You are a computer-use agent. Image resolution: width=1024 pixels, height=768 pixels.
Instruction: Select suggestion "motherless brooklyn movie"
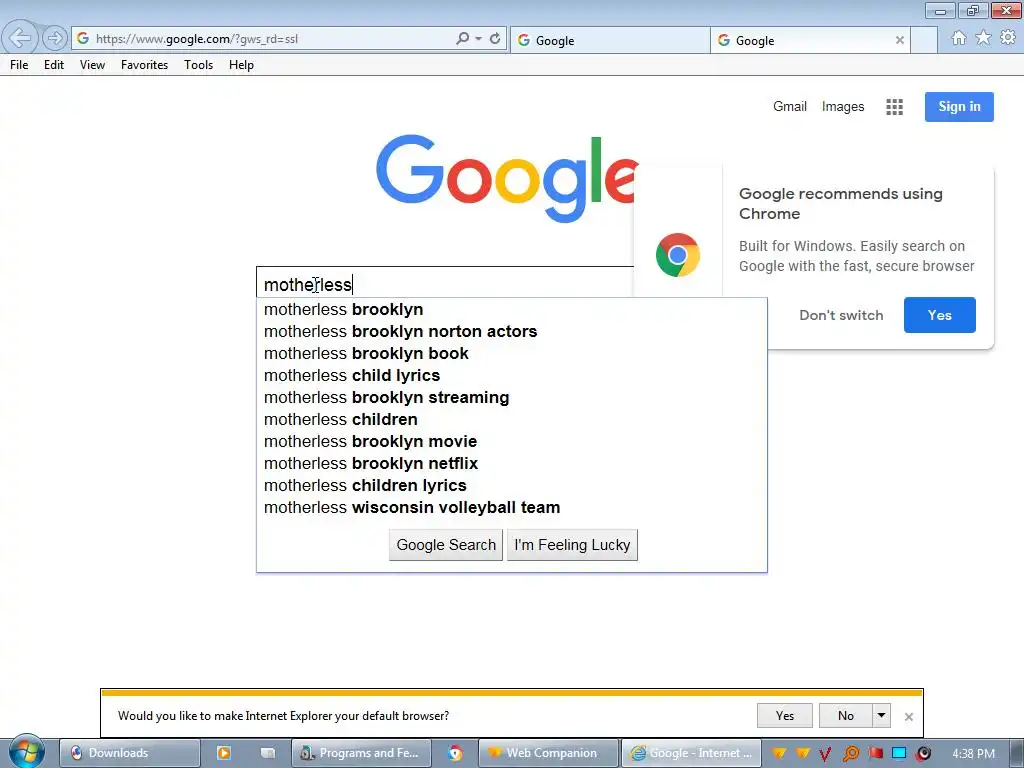tap(511, 441)
